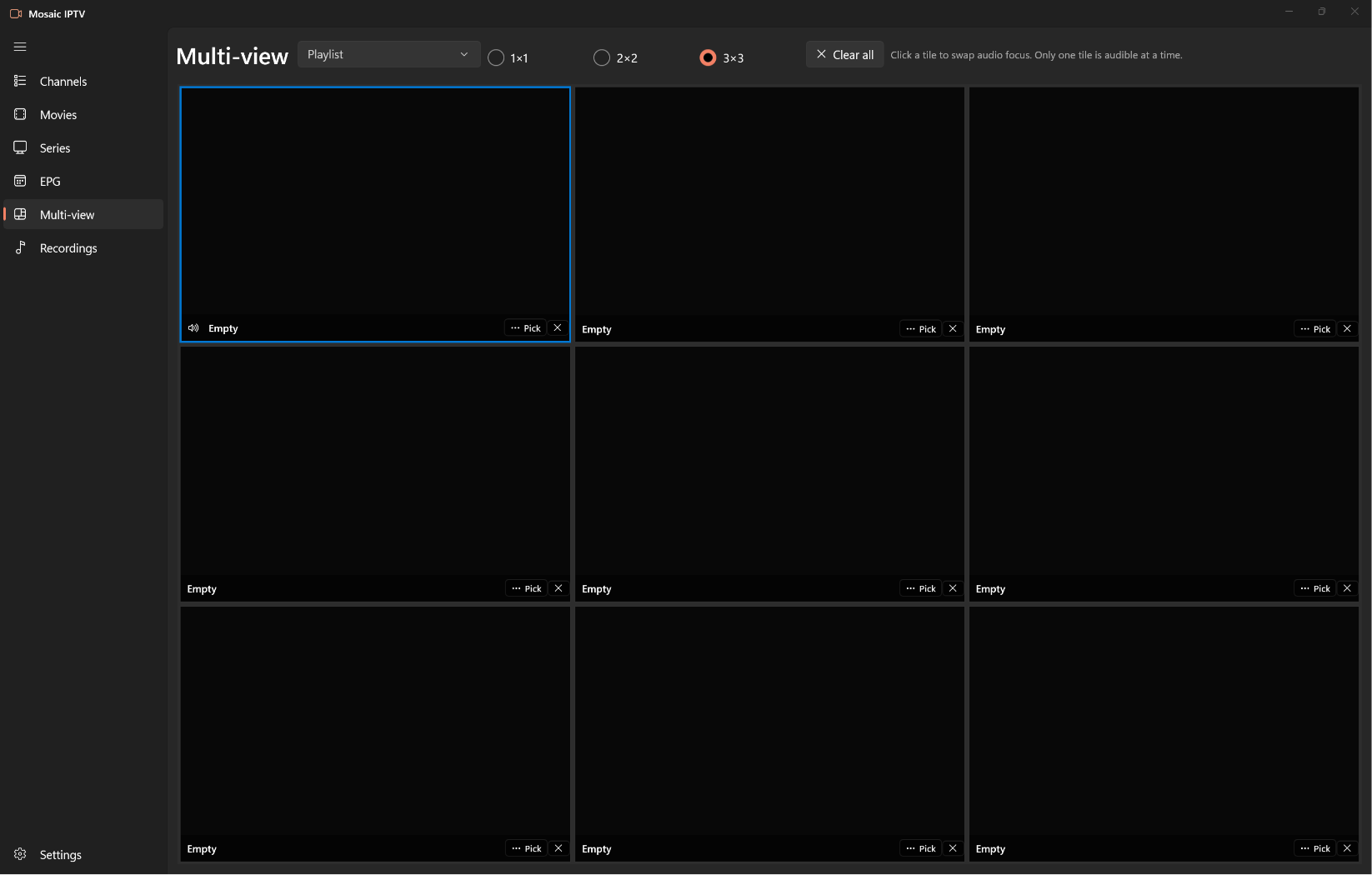Click the Mosaic IPTV app icon in title bar
1372x875 pixels.
click(15, 13)
